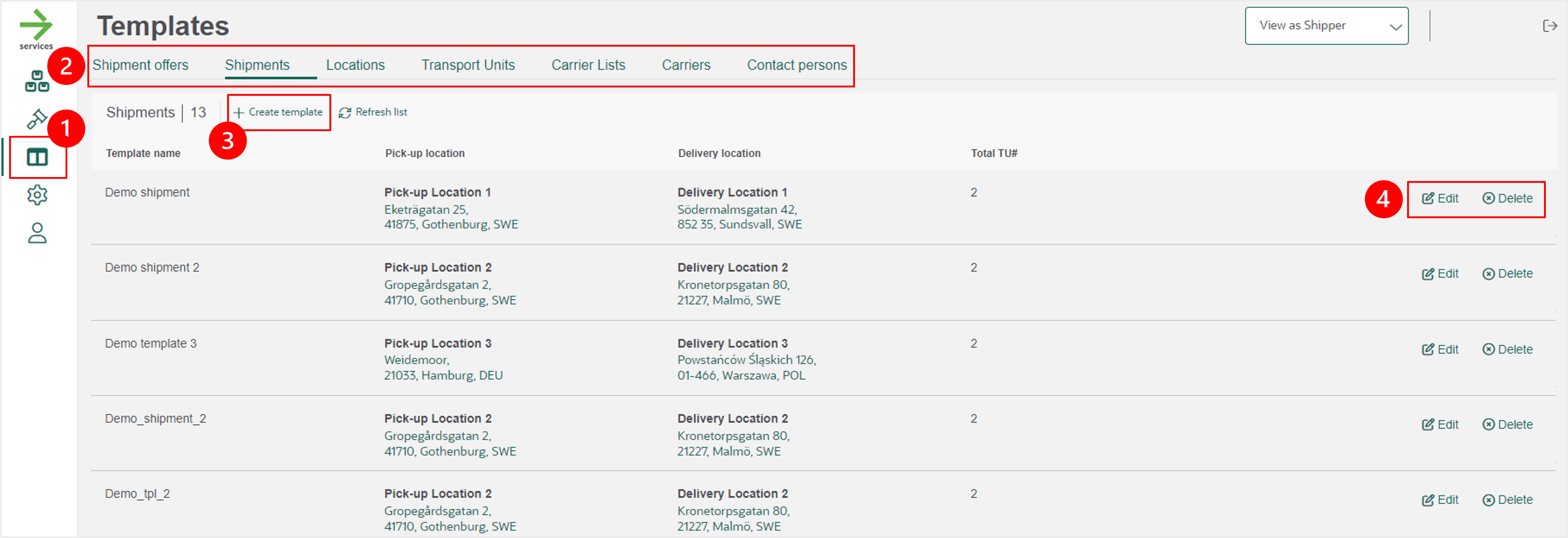Edit the Demo_shipment_2 template

click(x=1440, y=424)
